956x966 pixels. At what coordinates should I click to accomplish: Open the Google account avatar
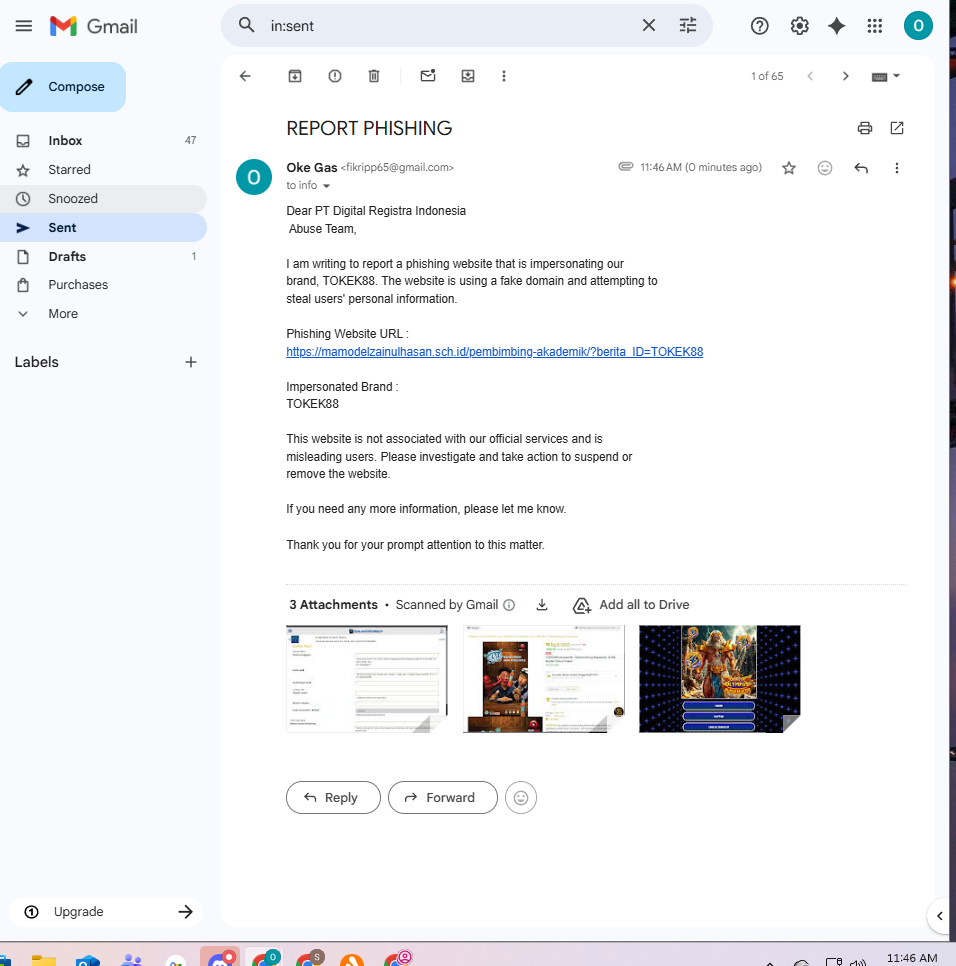point(918,26)
